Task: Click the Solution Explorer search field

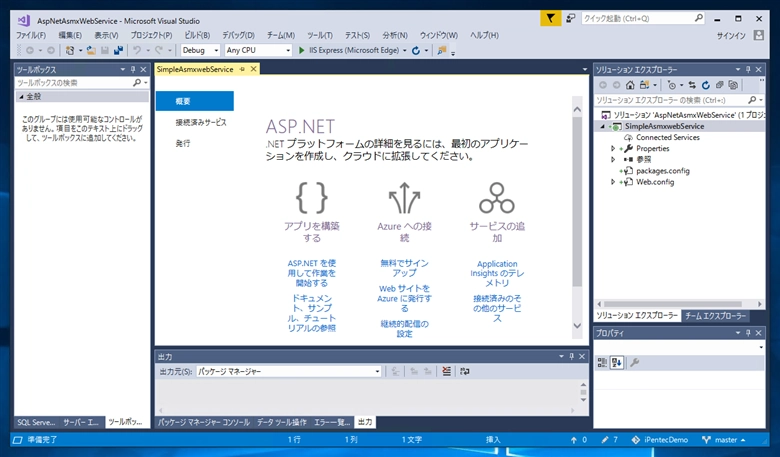Action: point(679,100)
